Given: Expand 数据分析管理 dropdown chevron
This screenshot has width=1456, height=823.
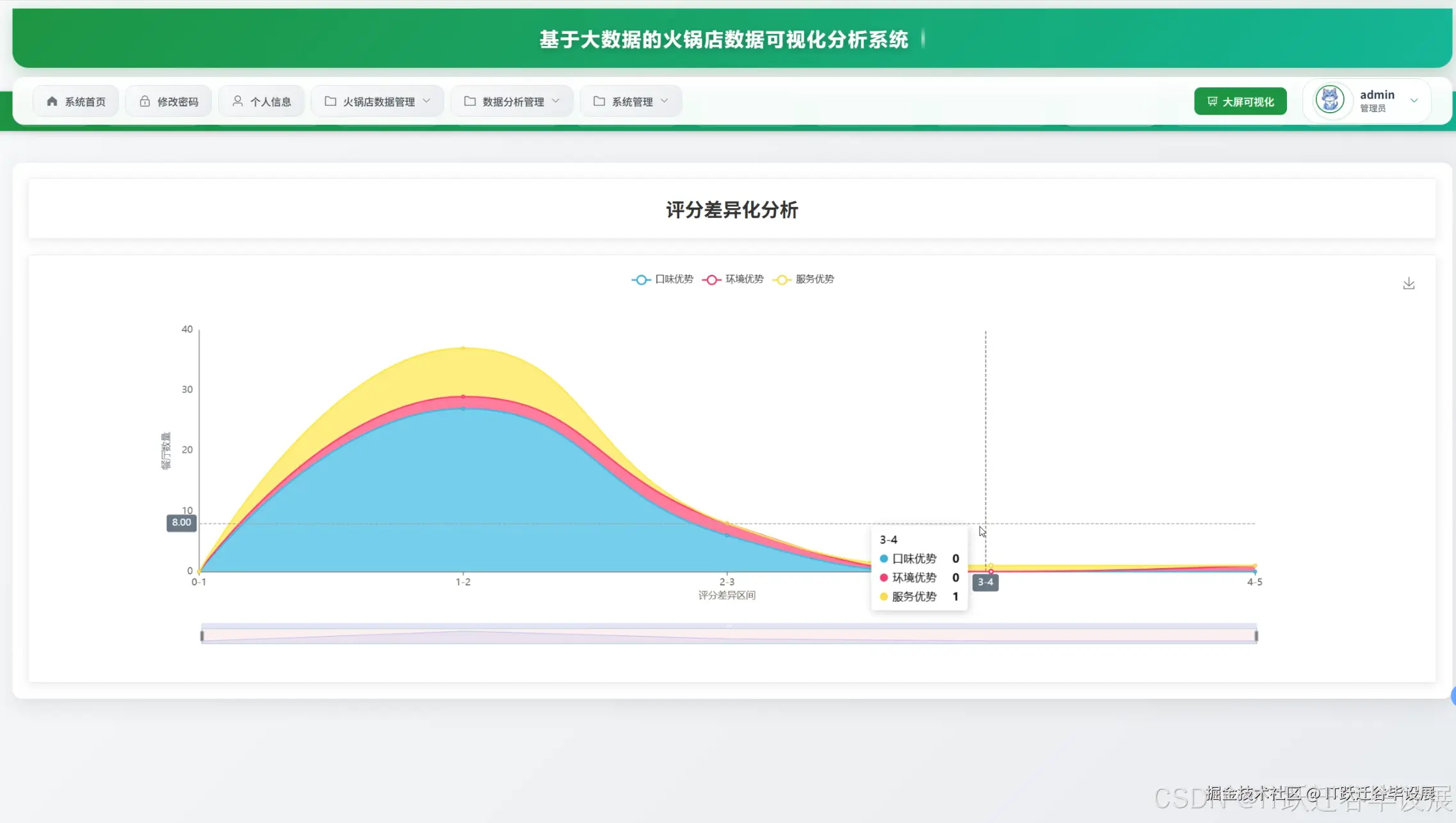Looking at the screenshot, I should pyautogui.click(x=556, y=101).
